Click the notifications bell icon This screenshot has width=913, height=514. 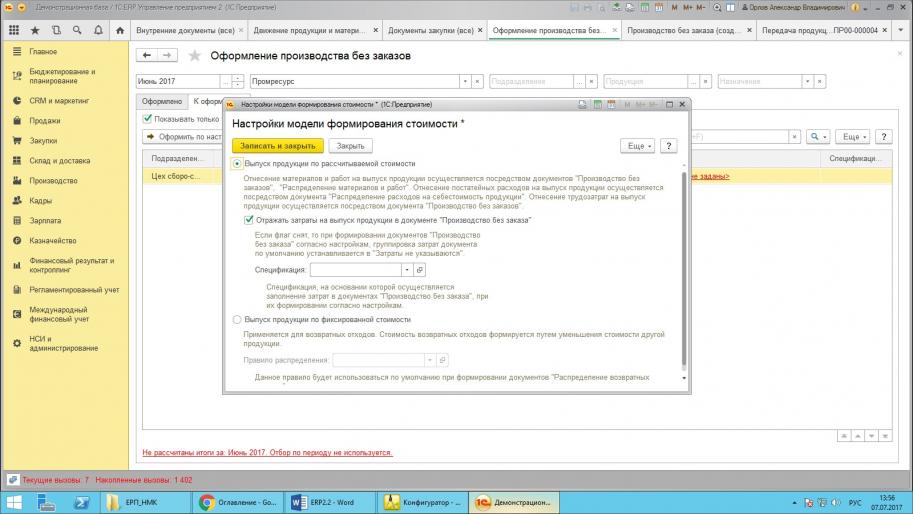[98, 31]
